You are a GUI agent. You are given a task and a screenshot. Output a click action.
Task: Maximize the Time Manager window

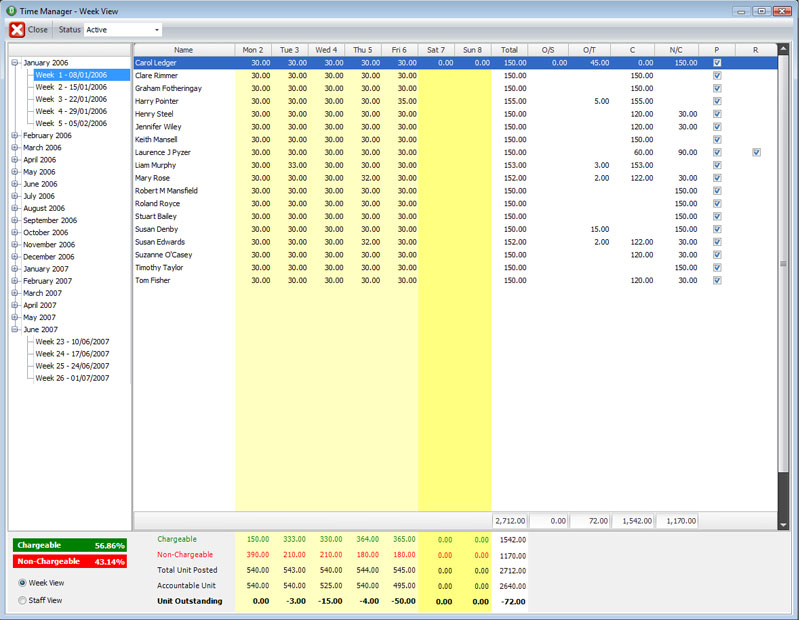pyautogui.click(x=761, y=11)
